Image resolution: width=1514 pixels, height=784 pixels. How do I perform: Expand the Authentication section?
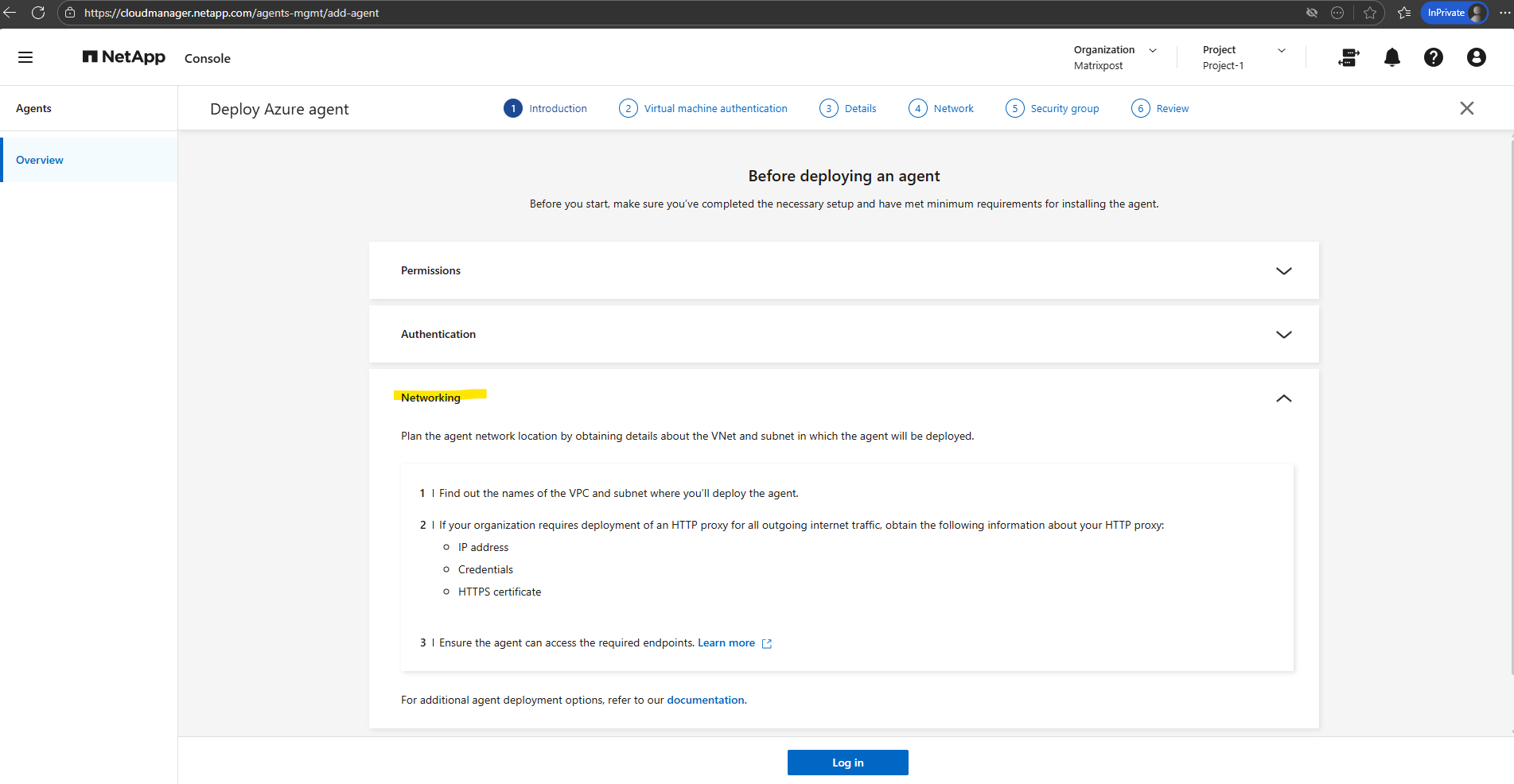click(x=1283, y=335)
